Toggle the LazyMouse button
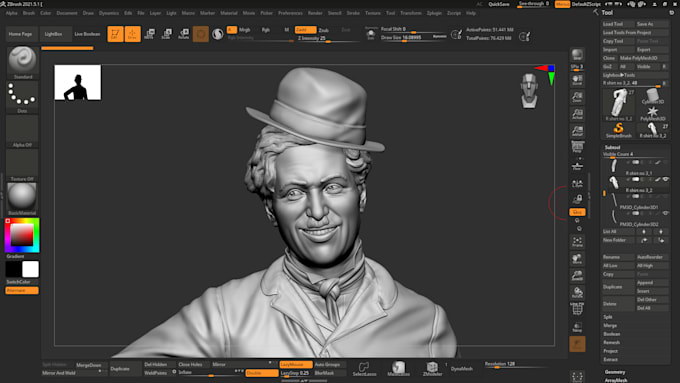The image size is (680, 383). click(x=296, y=364)
